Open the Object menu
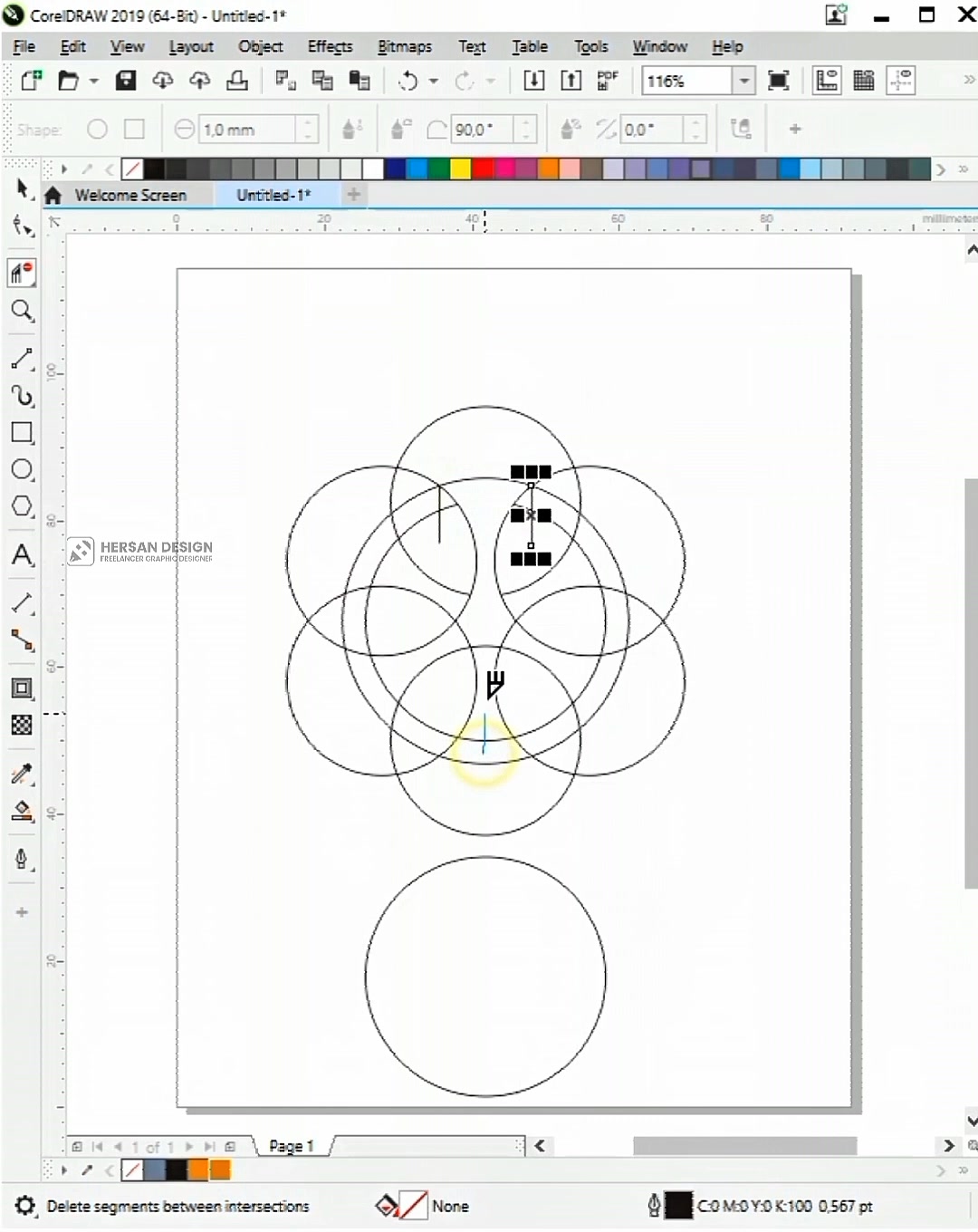Screen dimensions: 978x1232 tap(261, 46)
